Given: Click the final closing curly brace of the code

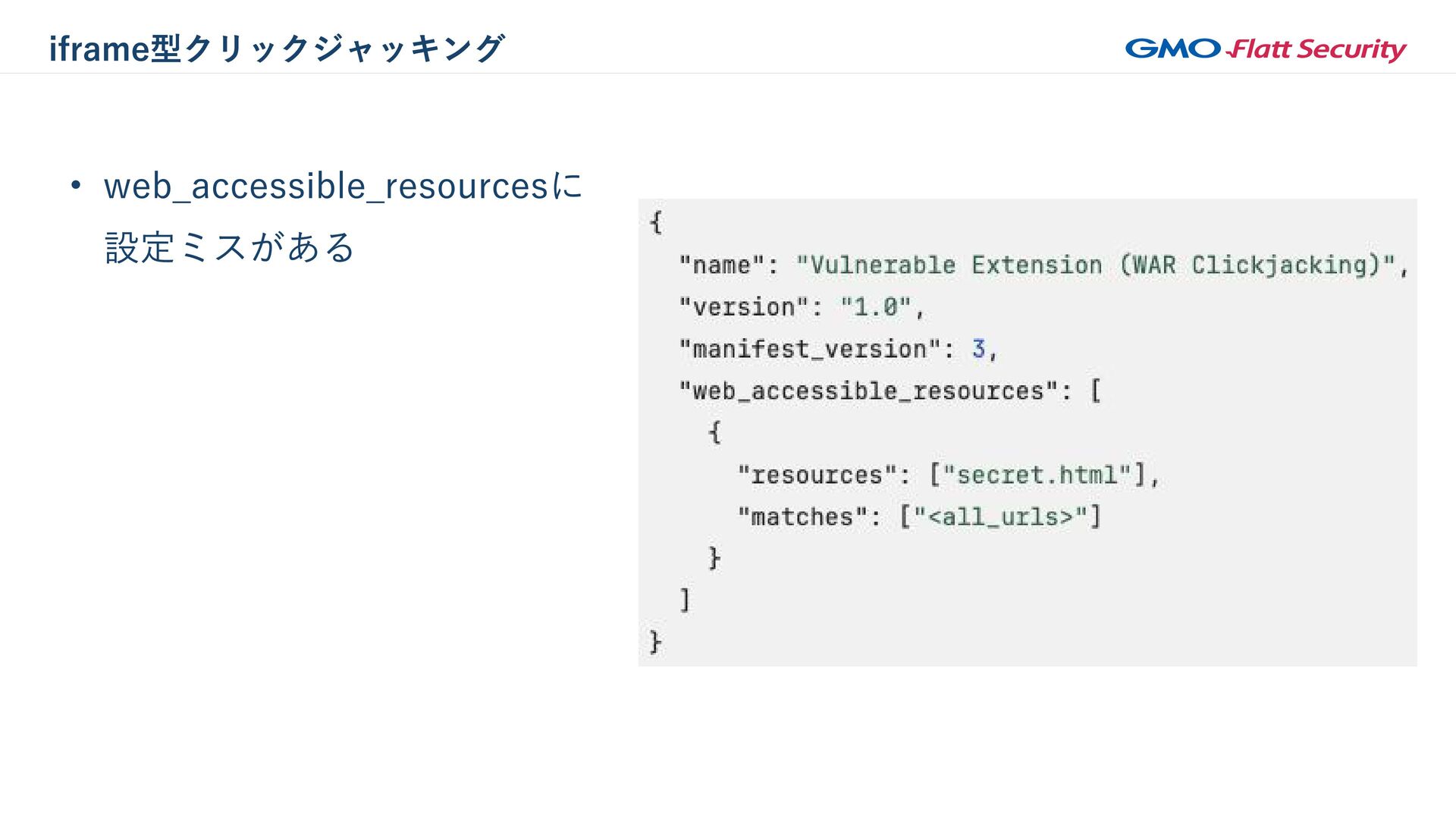Looking at the screenshot, I should click(x=656, y=642).
